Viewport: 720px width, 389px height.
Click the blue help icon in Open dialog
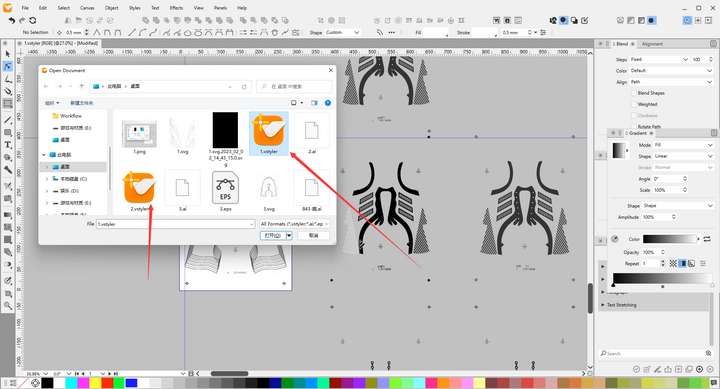328,103
